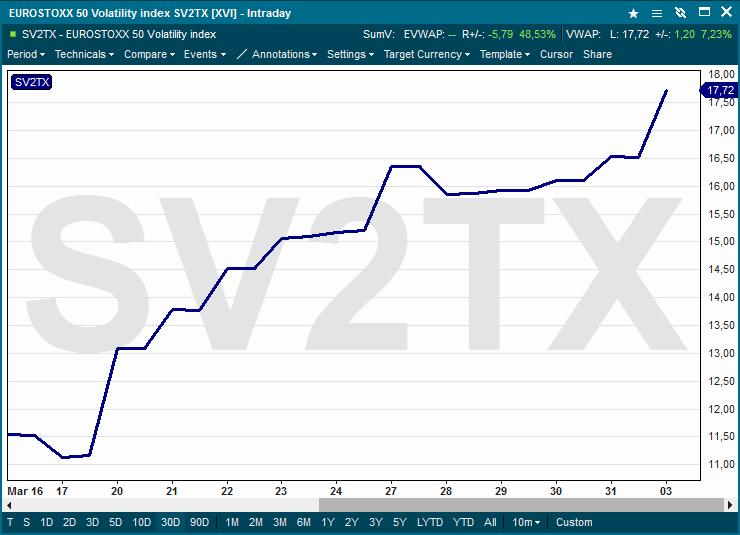
Task: Select the LYTD range
Action: click(x=430, y=522)
